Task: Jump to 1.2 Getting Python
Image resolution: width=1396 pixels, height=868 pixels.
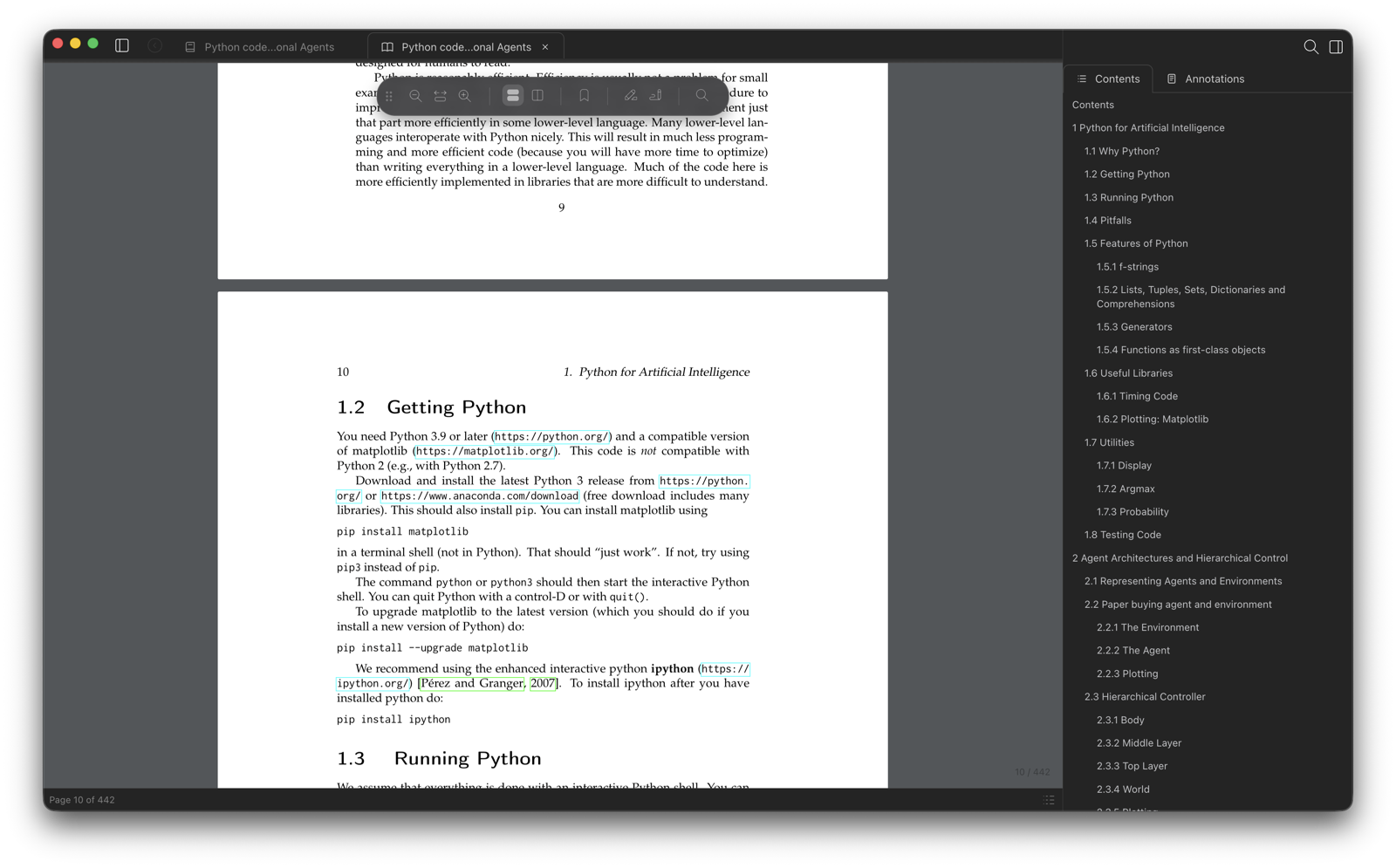Action: 1126,174
